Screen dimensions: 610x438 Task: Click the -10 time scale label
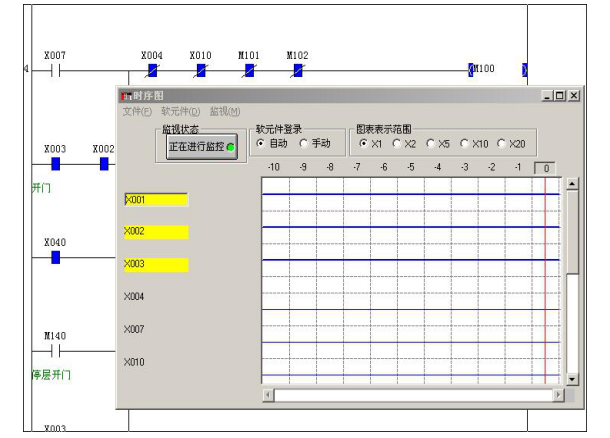273,167
